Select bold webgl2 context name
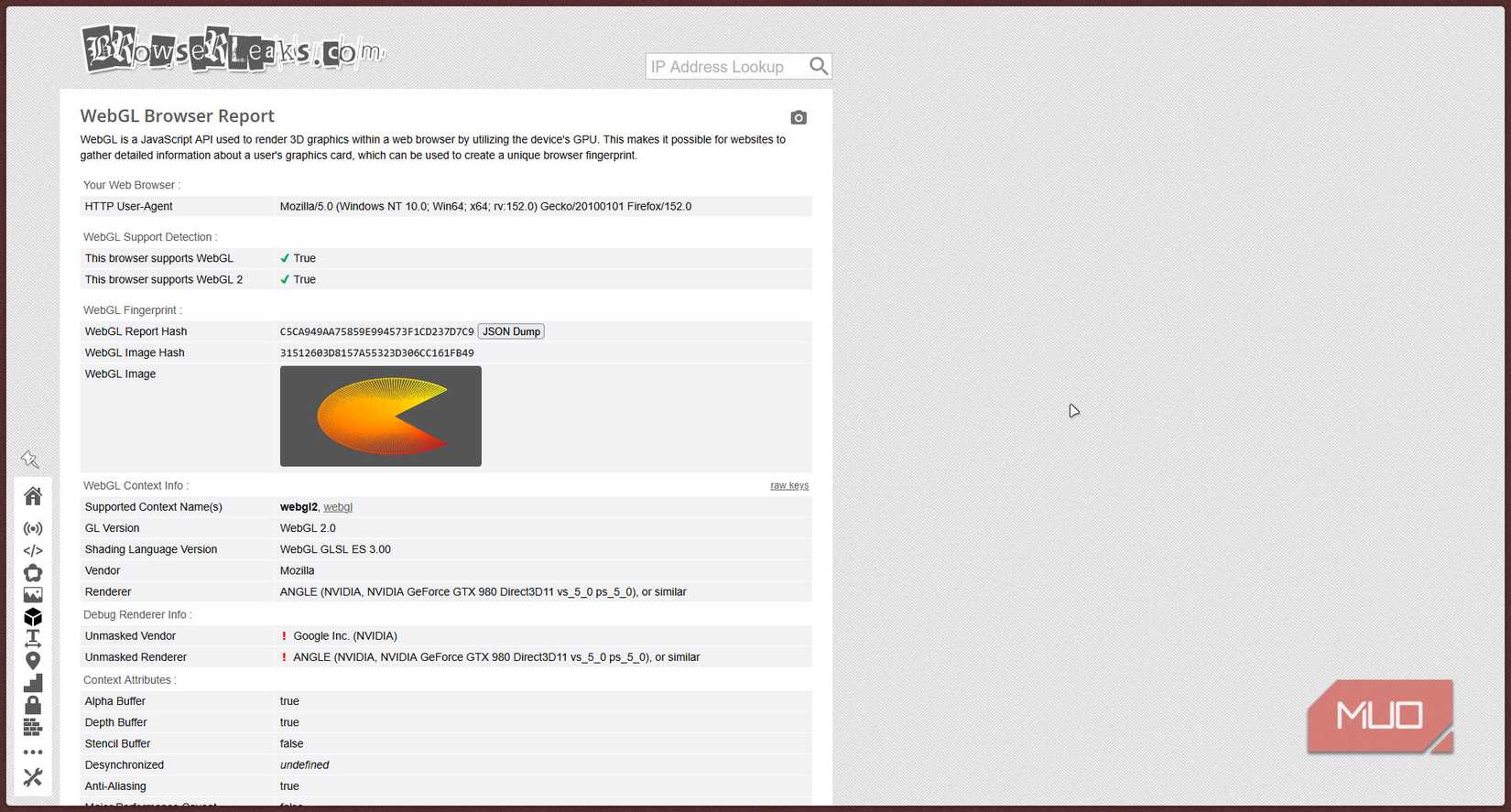1511x812 pixels. 299,507
